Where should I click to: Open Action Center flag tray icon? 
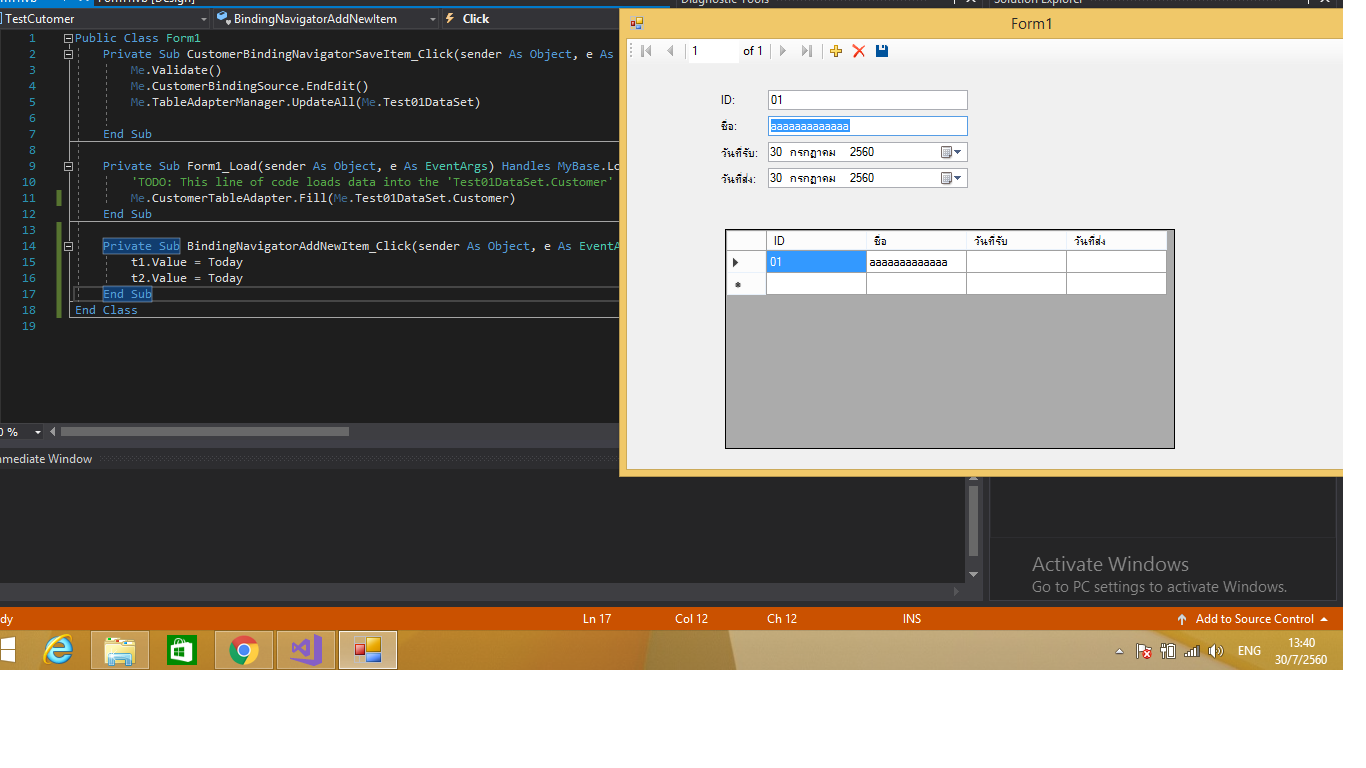click(1144, 651)
